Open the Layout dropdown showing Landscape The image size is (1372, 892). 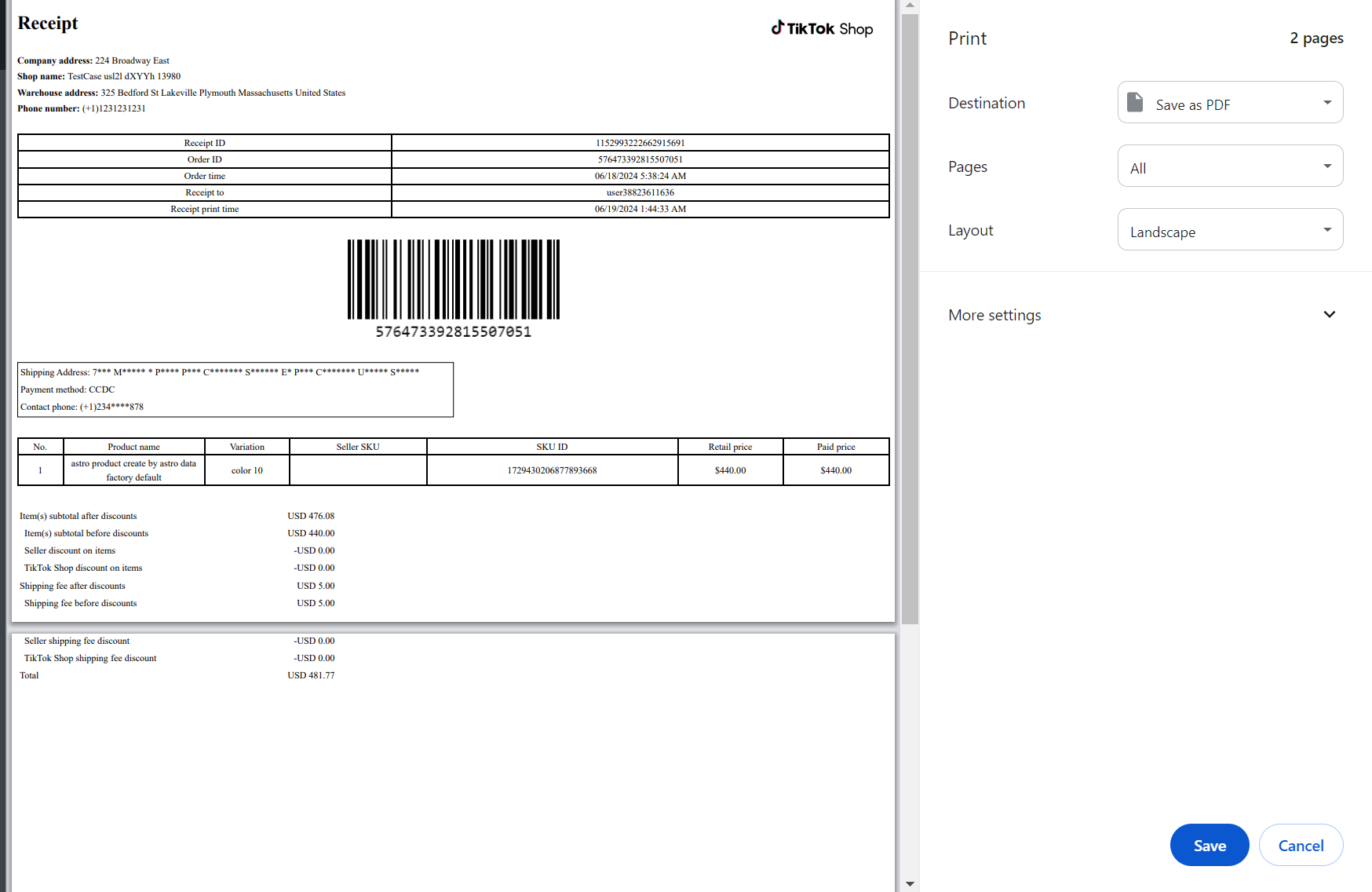(x=1230, y=230)
